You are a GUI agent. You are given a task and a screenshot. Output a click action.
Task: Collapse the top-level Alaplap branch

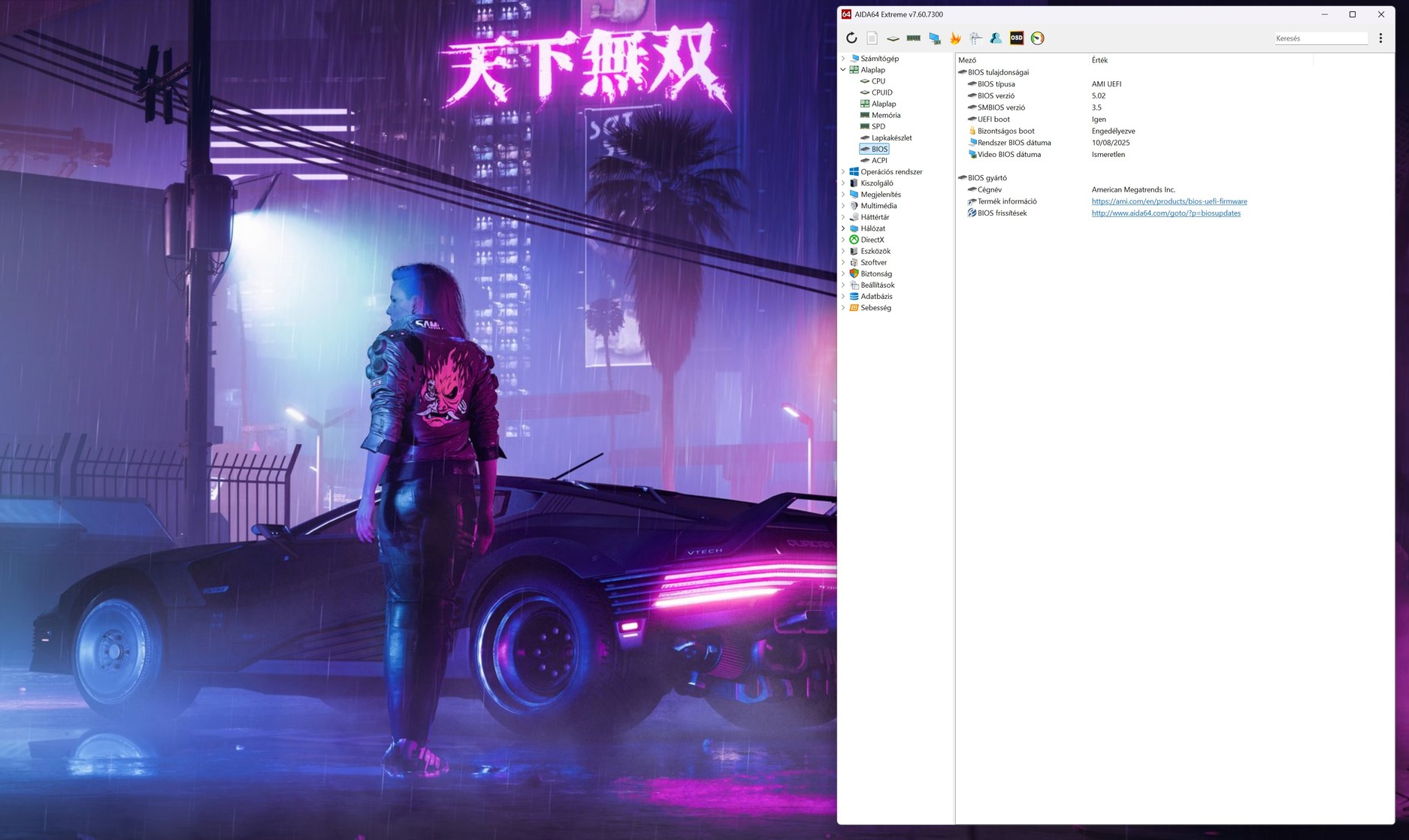[843, 70]
